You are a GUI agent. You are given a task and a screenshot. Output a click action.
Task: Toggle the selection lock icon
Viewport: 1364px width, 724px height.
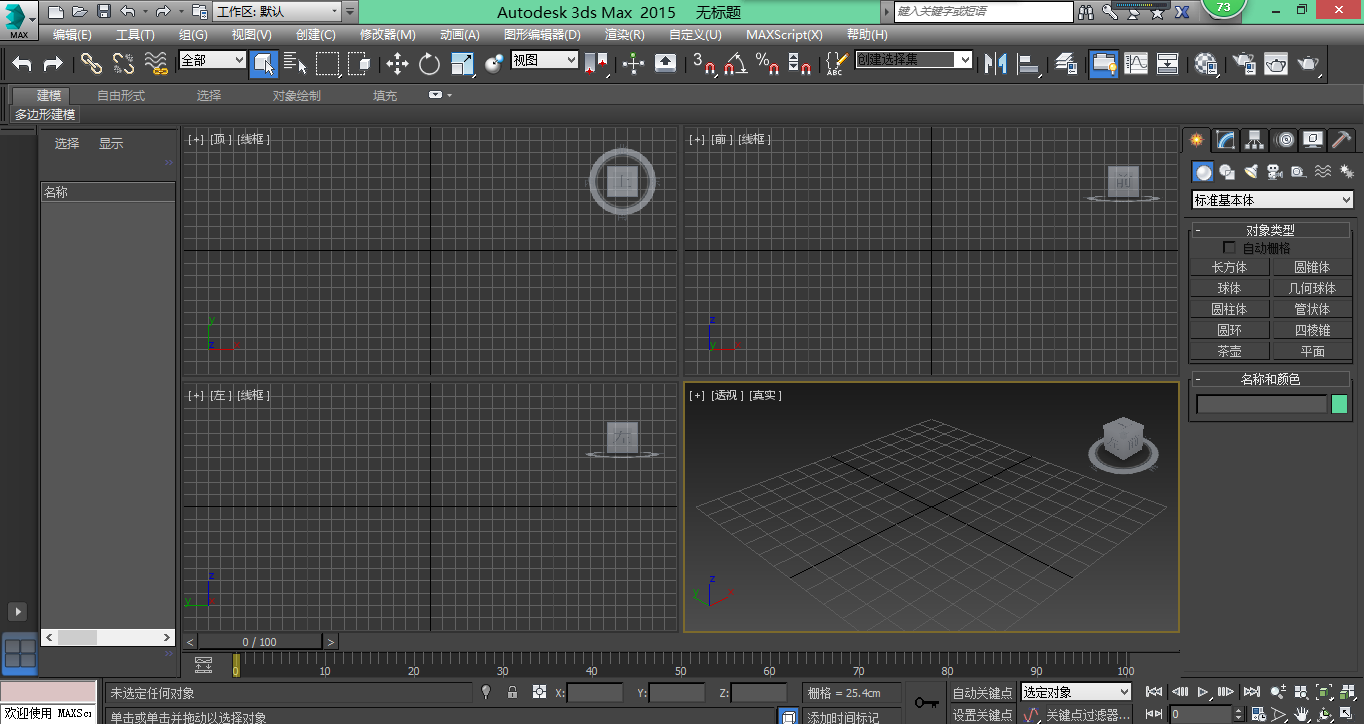click(x=513, y=692)
